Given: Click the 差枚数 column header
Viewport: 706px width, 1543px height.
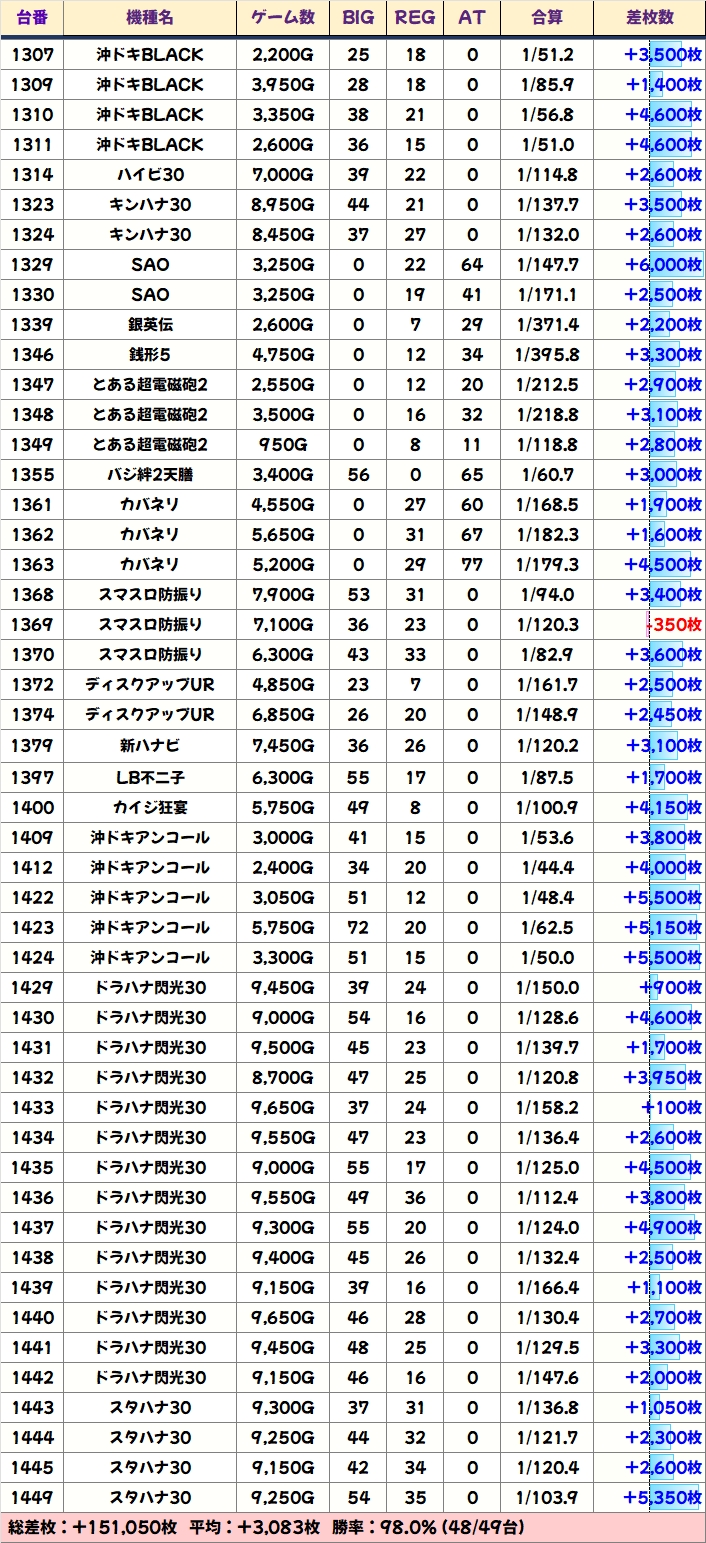Looking at the screenshot, I should (648, 18).
